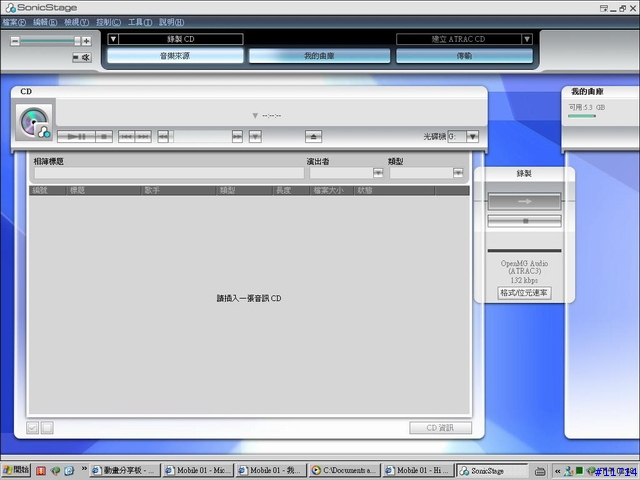Toggle the mute speaker button
This screenshot has width=640, height=480.
pos(82,58)
